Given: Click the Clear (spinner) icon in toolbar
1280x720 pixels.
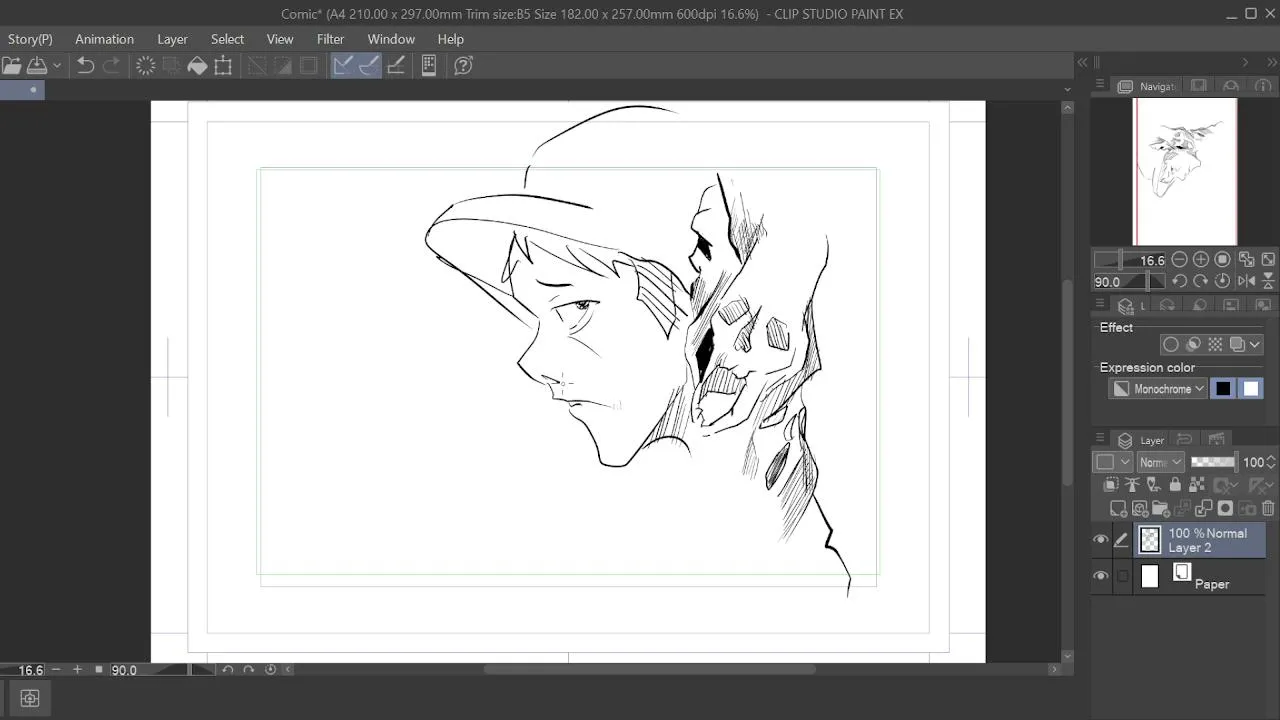Looking at the screenshot, I should pyautogui.click(x=145, y=66).
